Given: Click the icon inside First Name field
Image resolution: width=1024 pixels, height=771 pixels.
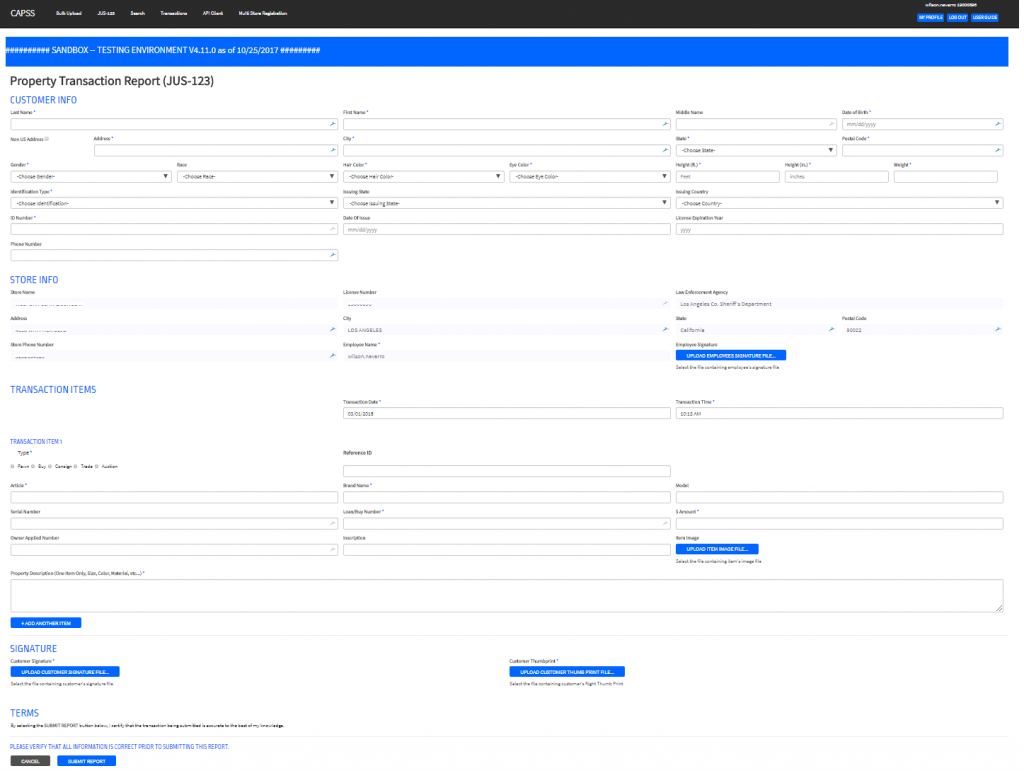Looking at the screenshot, I should [x=665, y=124].
